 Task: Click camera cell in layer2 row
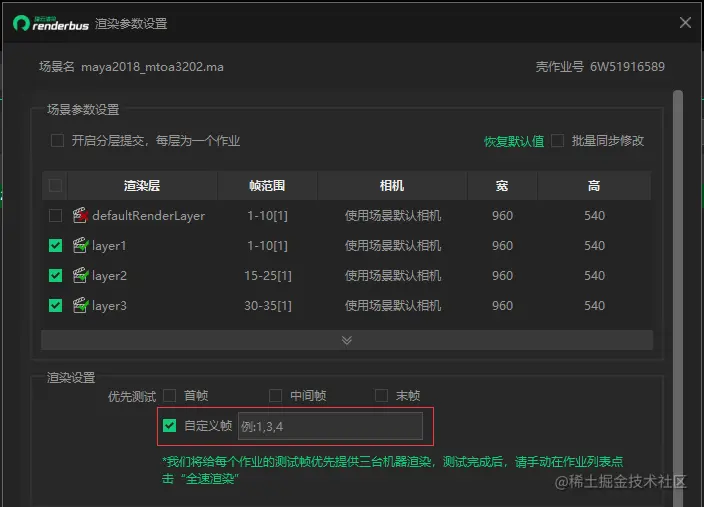coord(393,276)
